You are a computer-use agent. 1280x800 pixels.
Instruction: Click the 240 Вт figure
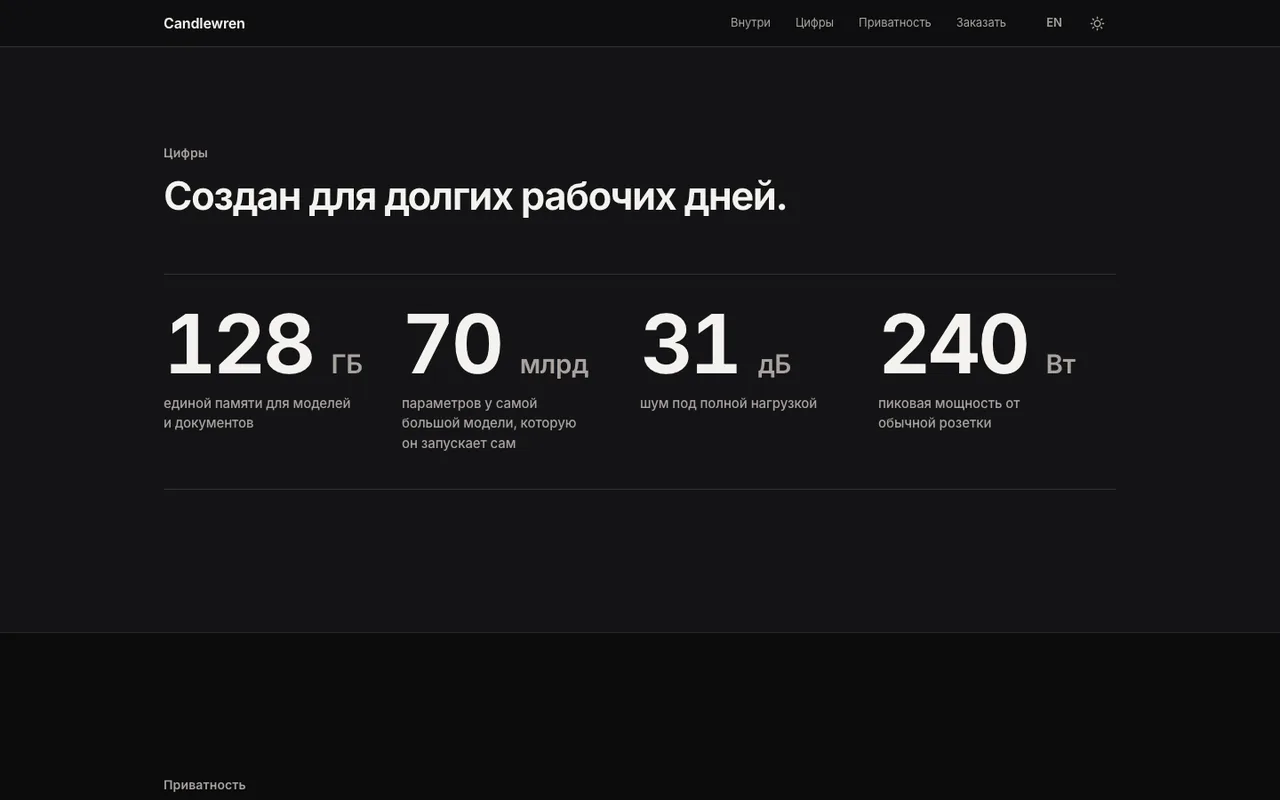977,344
